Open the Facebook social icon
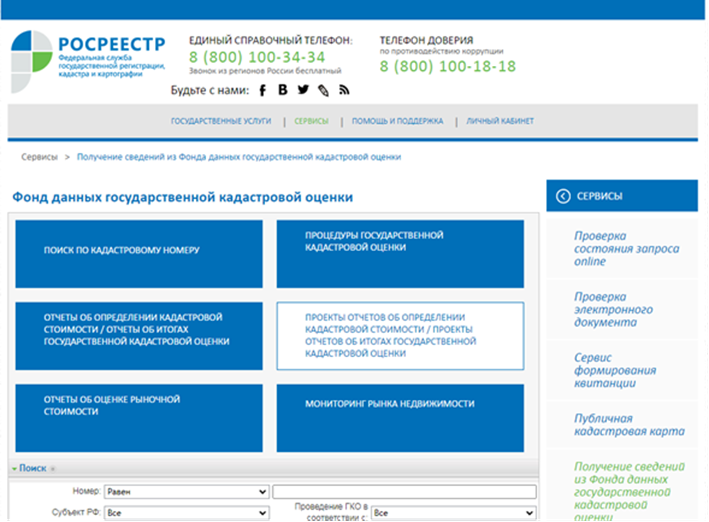This screenshot has height=522, width=709. click(x=263, y=90)
